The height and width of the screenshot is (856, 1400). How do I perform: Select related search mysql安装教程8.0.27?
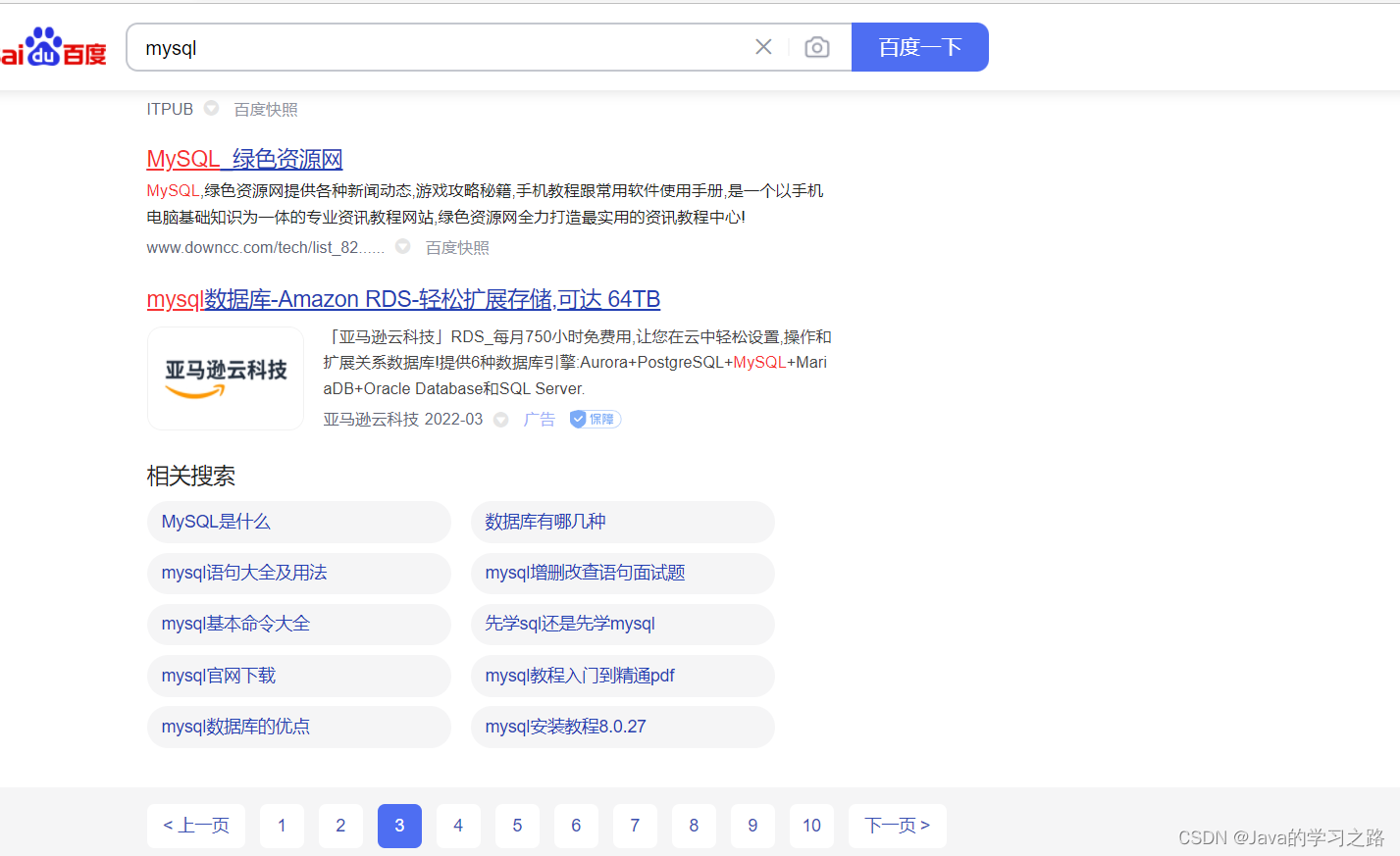[623, 728]
